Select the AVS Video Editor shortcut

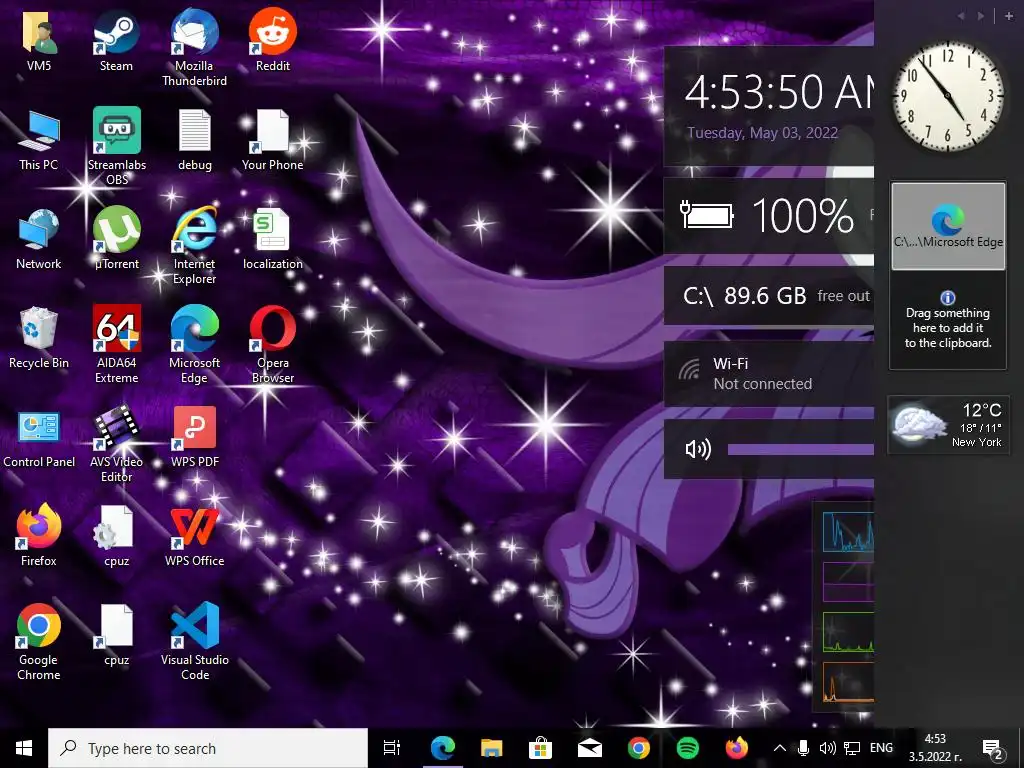[x=116, y=443]
